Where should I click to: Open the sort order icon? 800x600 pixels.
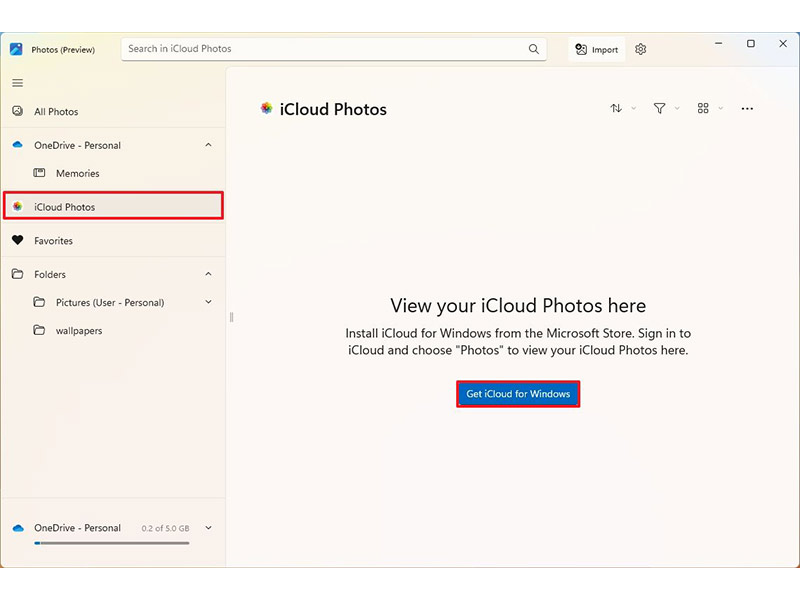pos(616,108)
